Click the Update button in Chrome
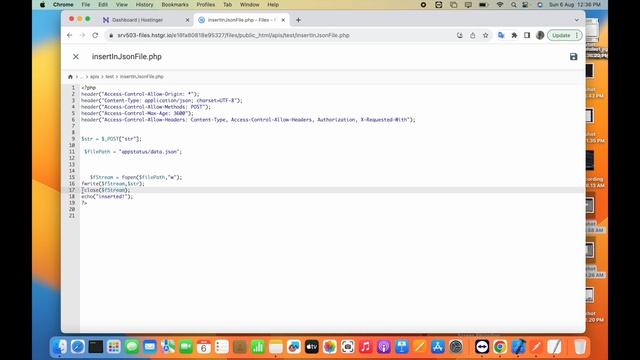This screenshot has height=360, width=640. (564, 36)
